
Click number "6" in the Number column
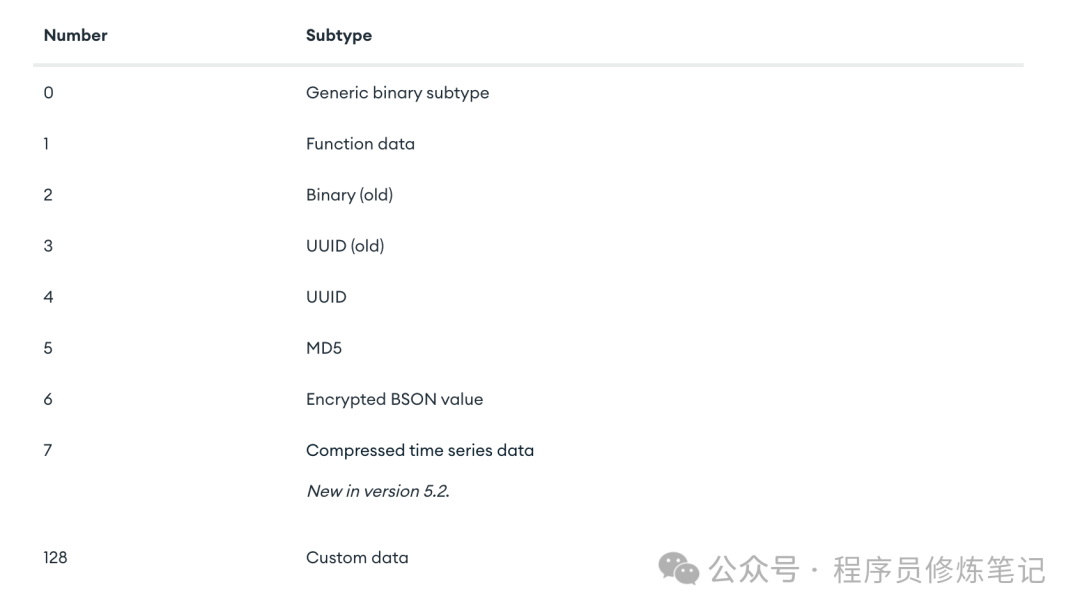pos(48,399)
